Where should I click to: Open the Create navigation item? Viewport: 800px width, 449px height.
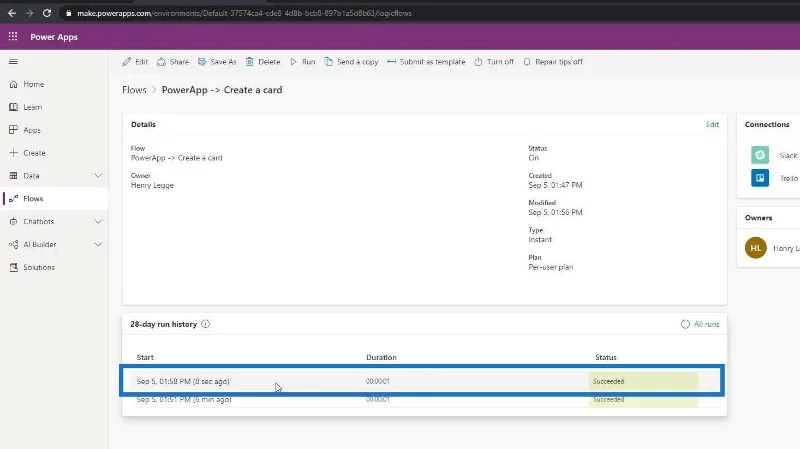tap(54, 153)
